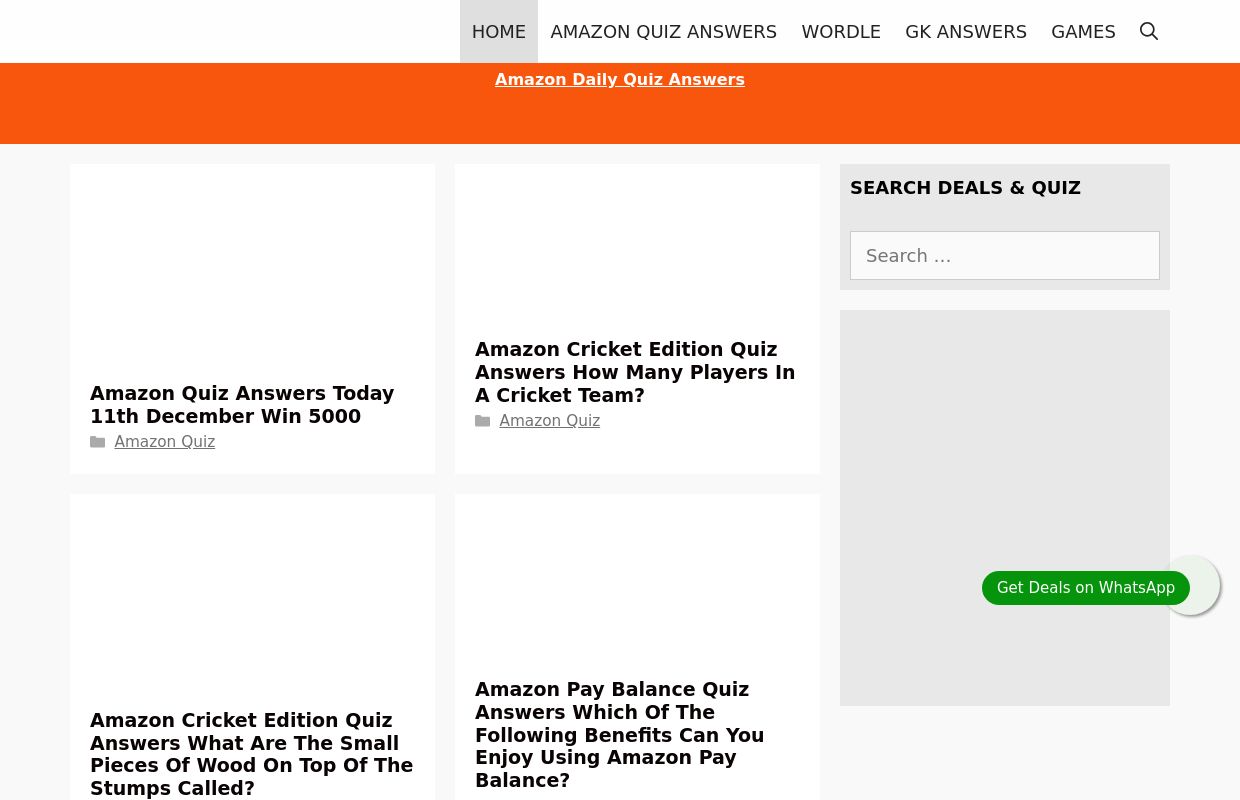Open the WORDLE menu item
The height and width of the screenshot is (800, 1240).
[841, 32]
